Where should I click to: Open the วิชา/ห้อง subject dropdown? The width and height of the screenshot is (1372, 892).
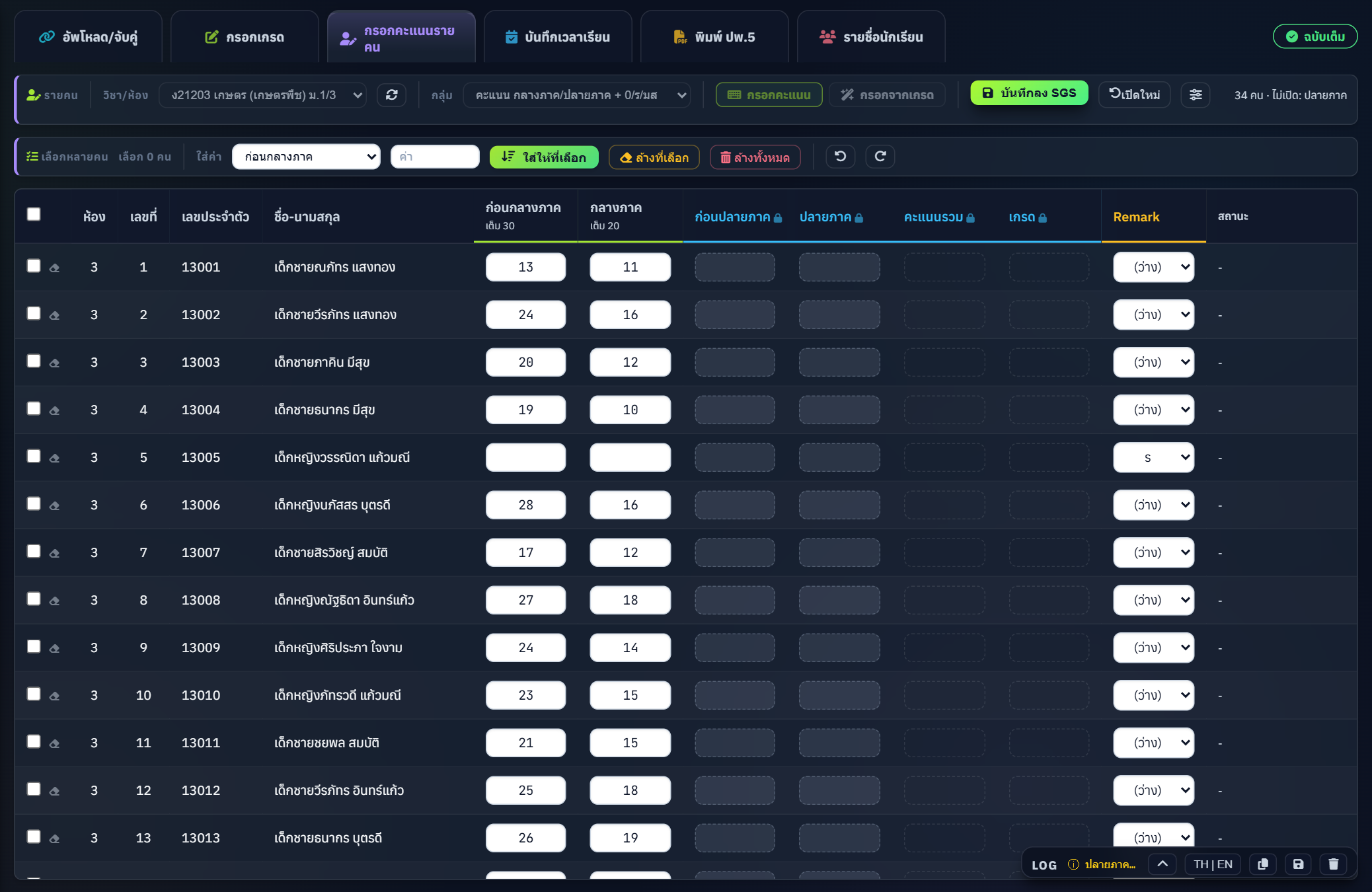263,94
